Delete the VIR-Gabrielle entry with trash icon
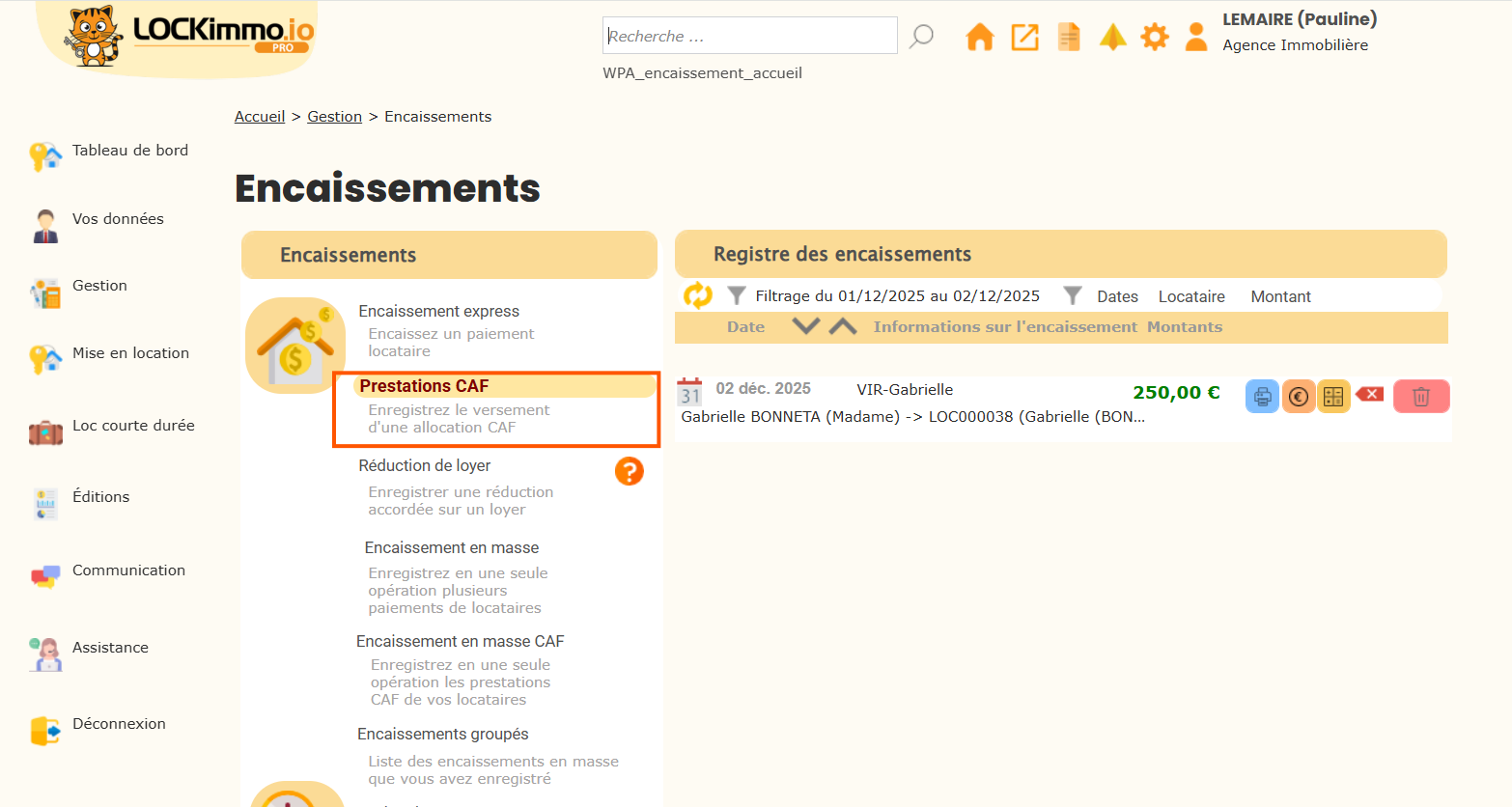This screenshot has width=1512, height=807. pyautogui.click(x=1420, y=397)
